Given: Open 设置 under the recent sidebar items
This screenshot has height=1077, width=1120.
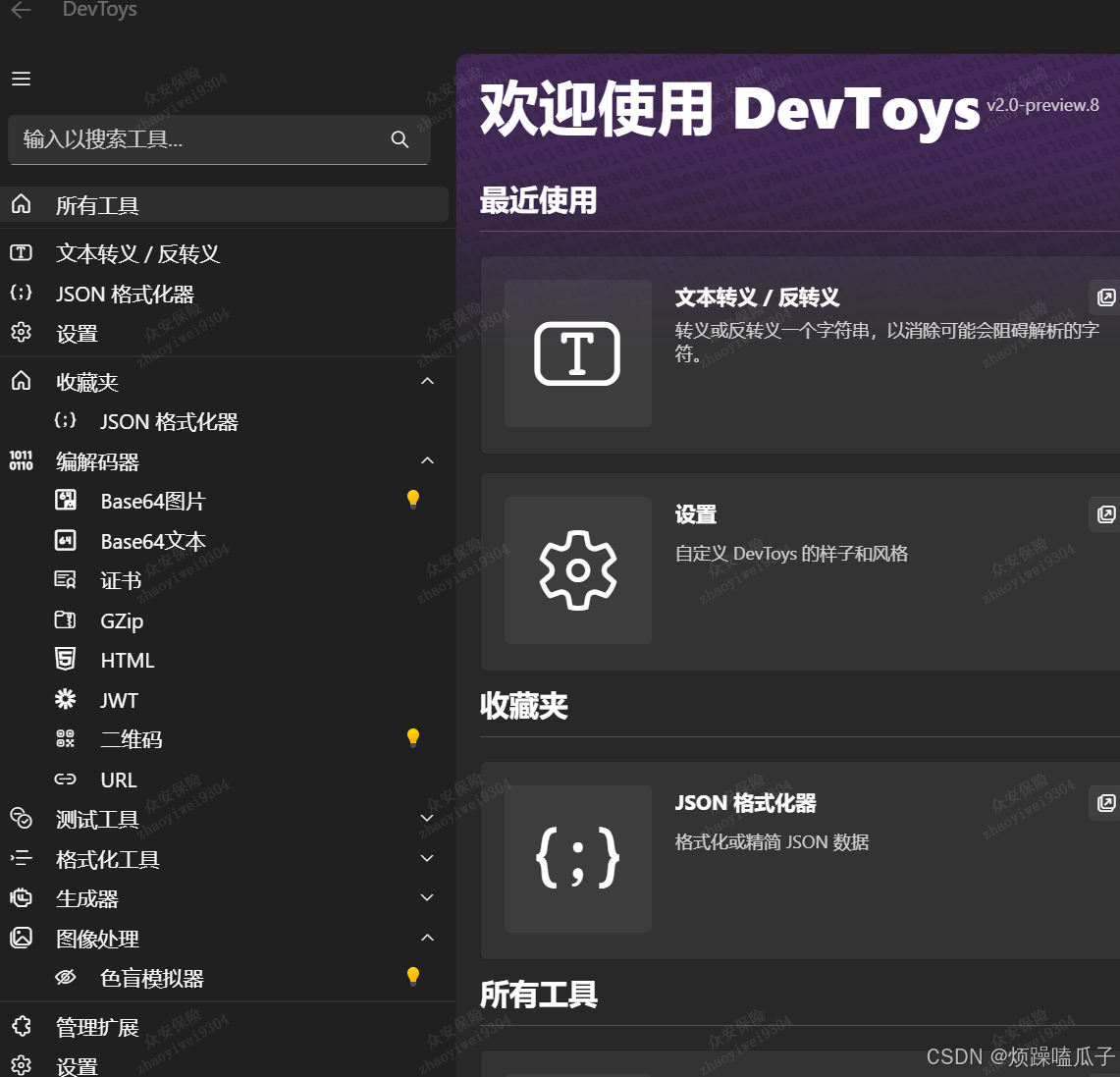Looking at the screenshot, I should (x=224, y=334).
